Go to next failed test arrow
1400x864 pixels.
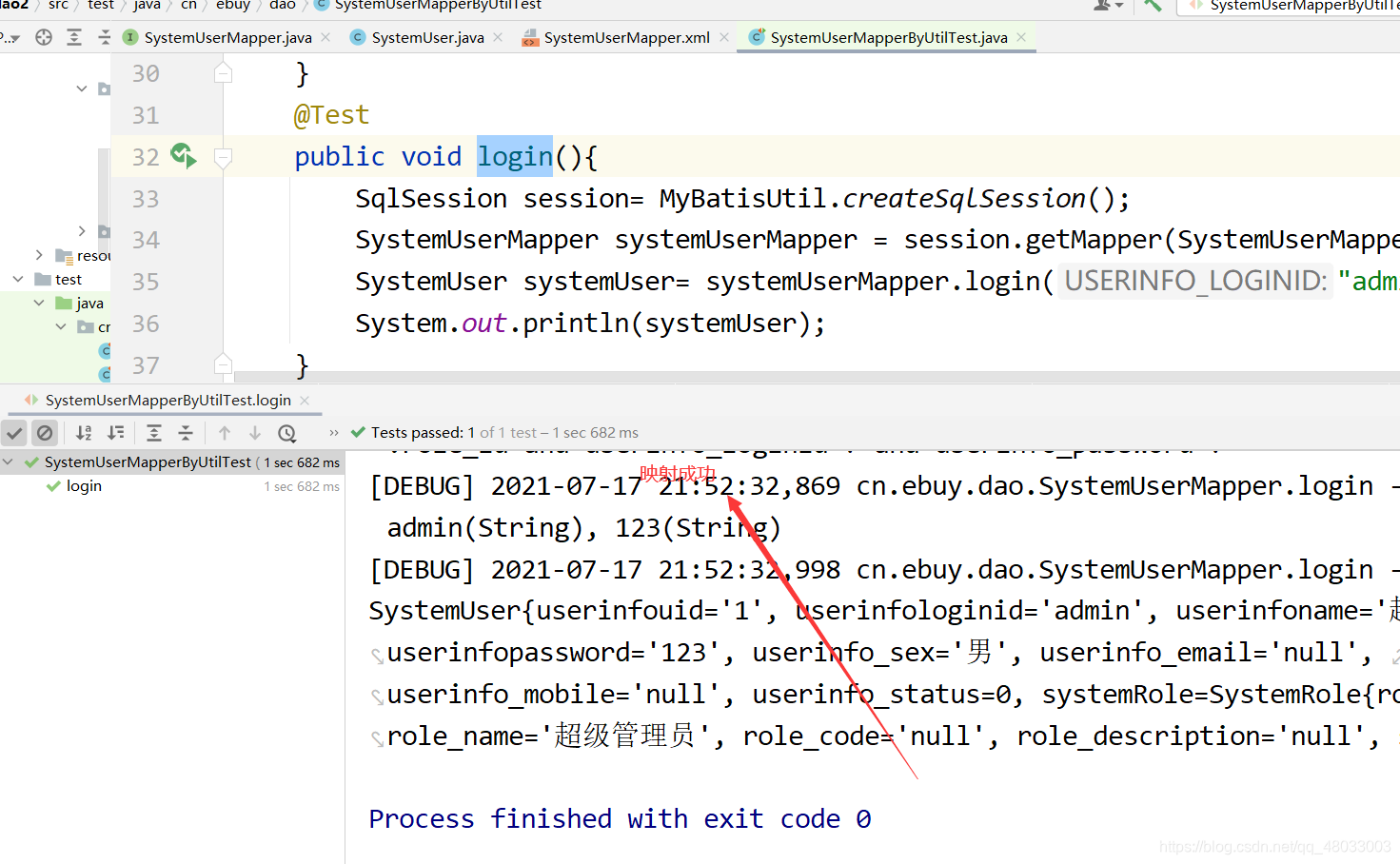pyautogui.click(x=255, y=433)
